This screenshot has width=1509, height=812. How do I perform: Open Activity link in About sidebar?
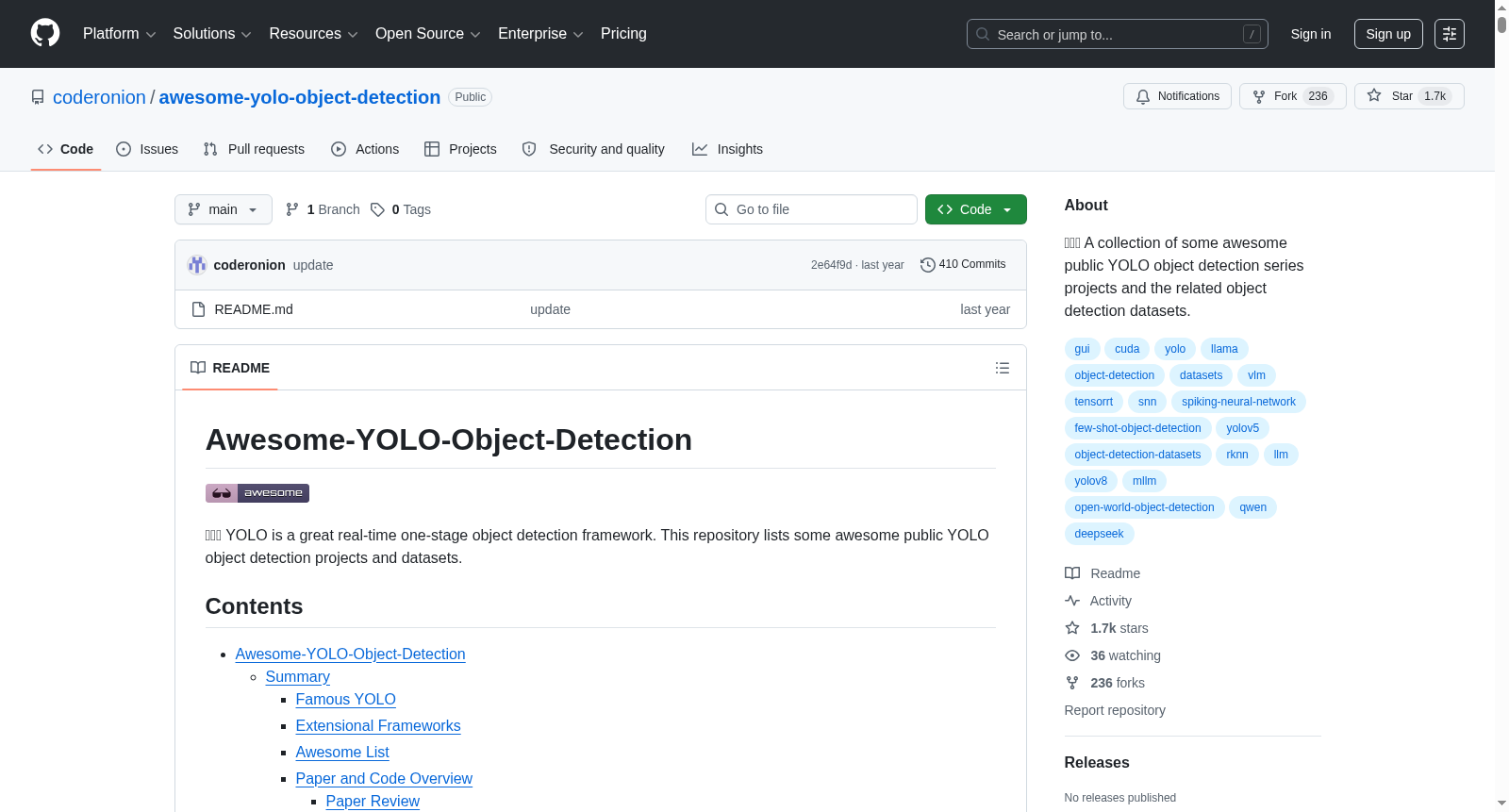point(1098,601)
